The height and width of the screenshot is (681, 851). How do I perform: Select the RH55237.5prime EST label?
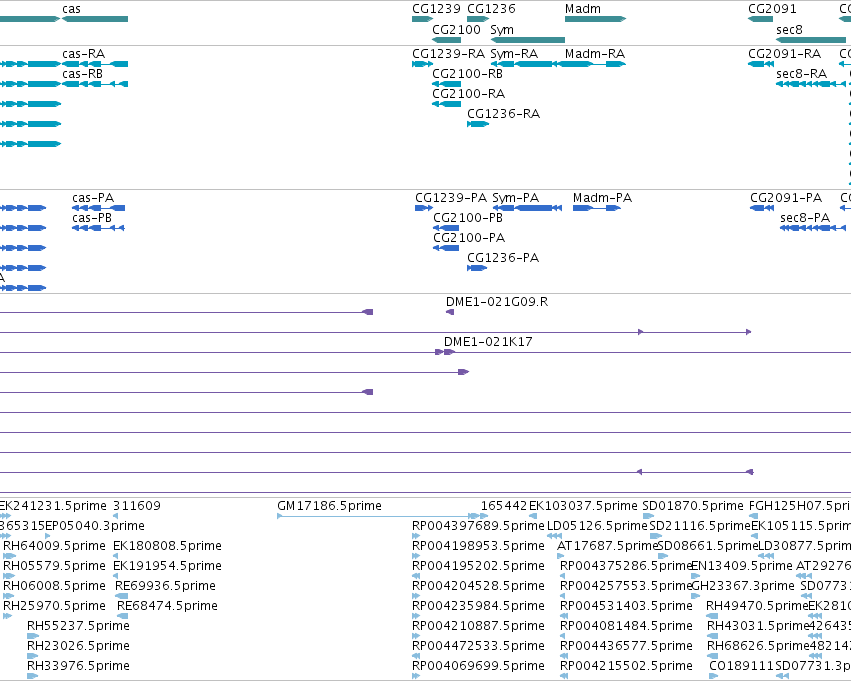click(x=78, y=626)
